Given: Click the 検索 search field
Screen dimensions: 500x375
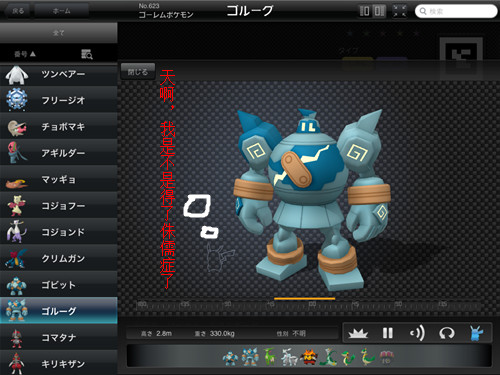Looking at the screenshot, I should 456,11.
